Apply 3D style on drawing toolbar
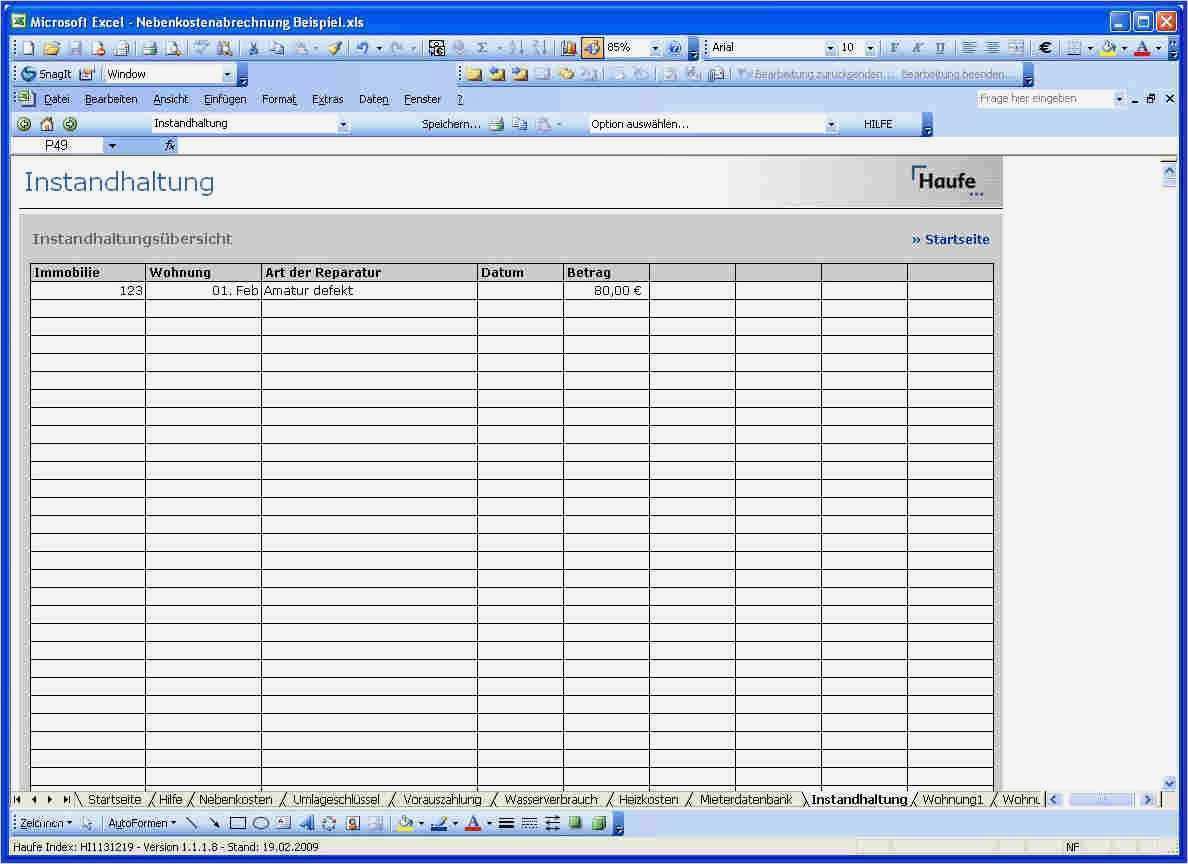The height and width of the screenshot is (864, 1188). click(599, 823)
